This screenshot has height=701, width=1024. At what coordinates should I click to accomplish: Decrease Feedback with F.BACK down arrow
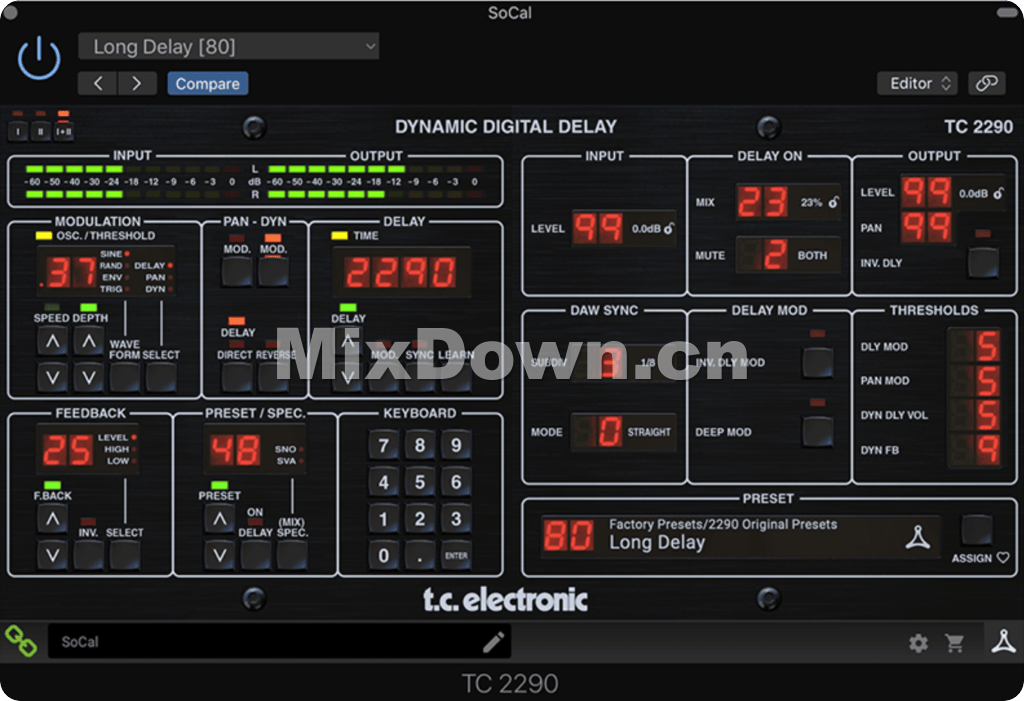point(52,555)
